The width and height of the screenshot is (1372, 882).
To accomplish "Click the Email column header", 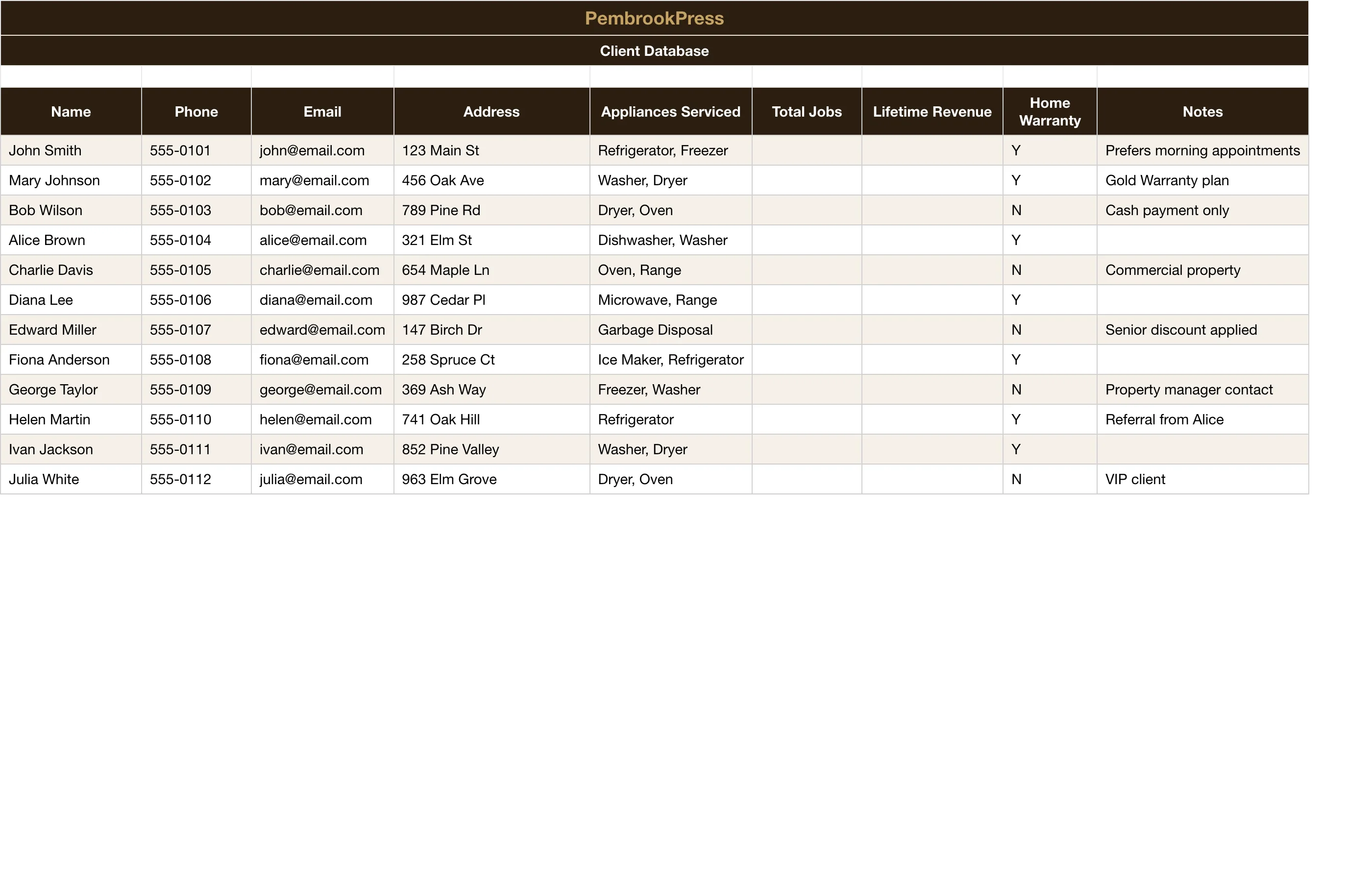I will (322, 112).
